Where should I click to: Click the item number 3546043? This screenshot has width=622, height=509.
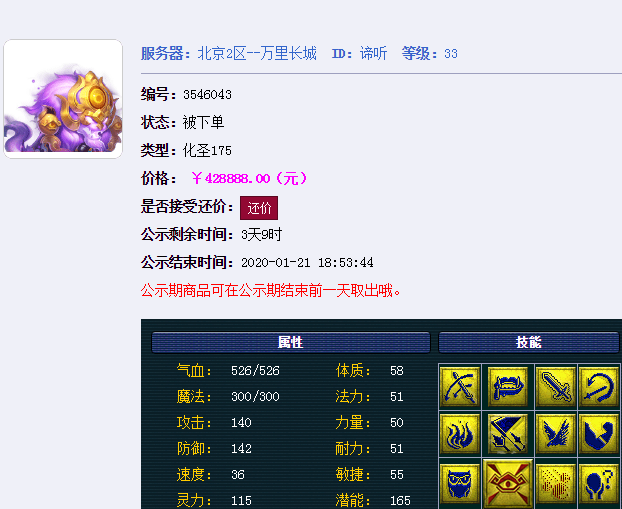pos(207,95)
